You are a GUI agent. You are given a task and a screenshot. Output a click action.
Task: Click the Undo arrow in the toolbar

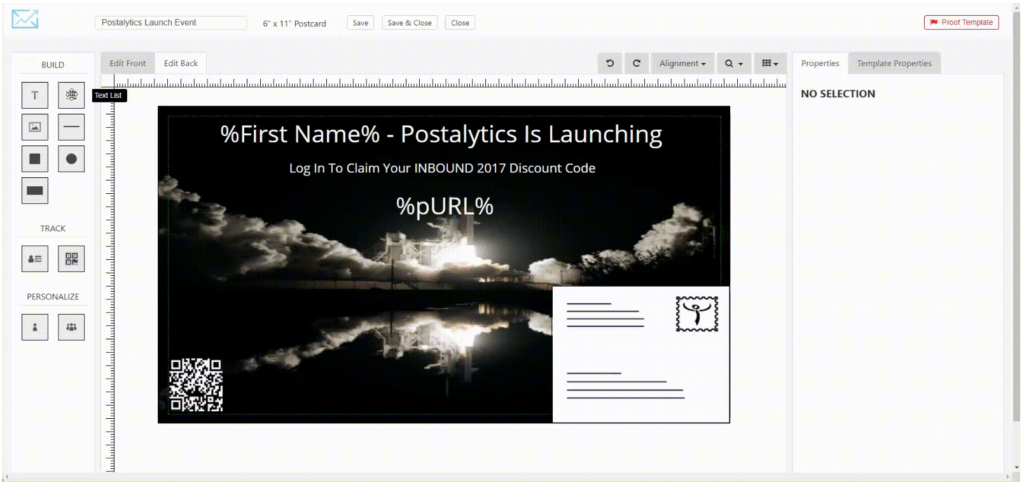(610, 63)
